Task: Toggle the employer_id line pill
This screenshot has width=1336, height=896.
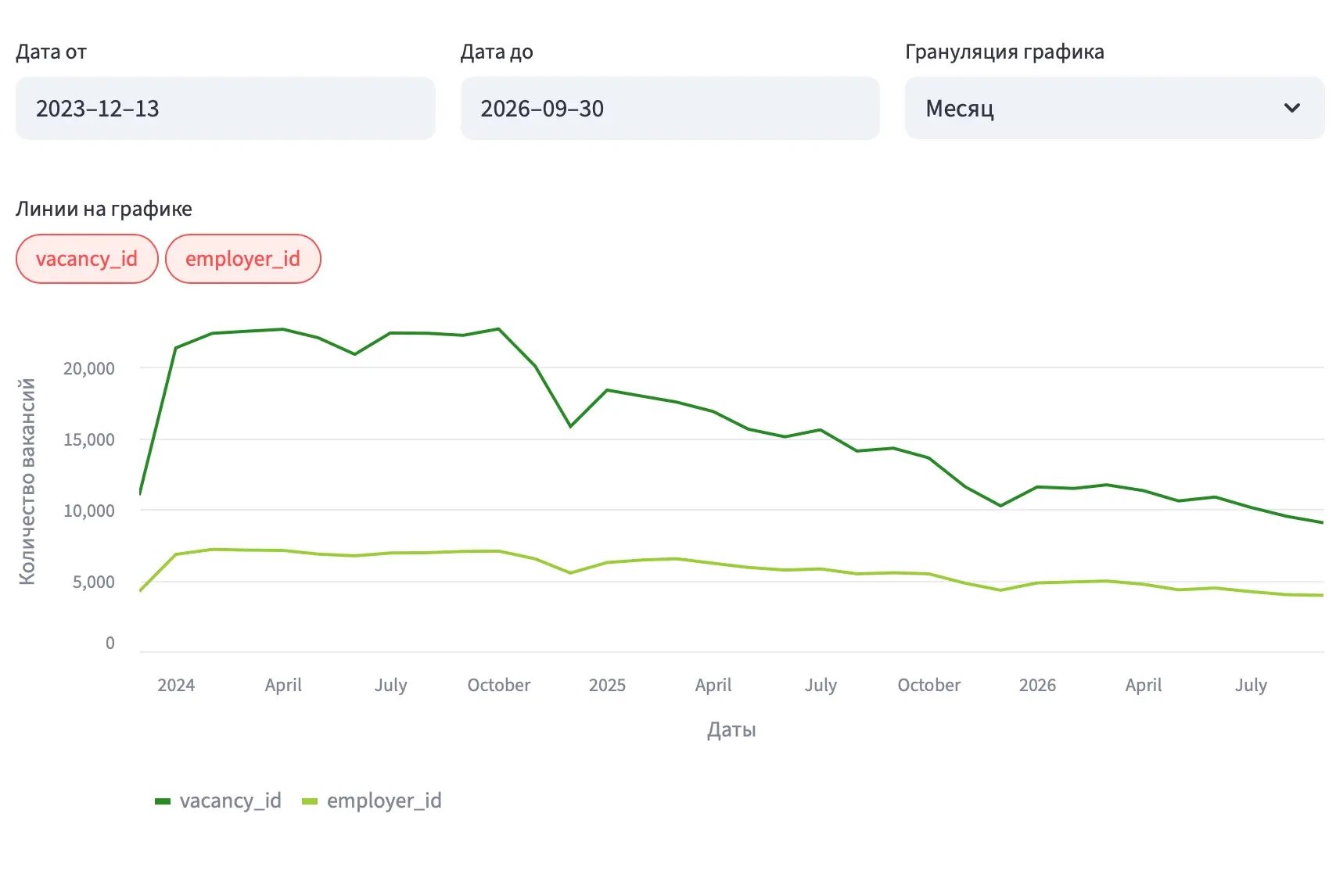Action: coord(243,259)
